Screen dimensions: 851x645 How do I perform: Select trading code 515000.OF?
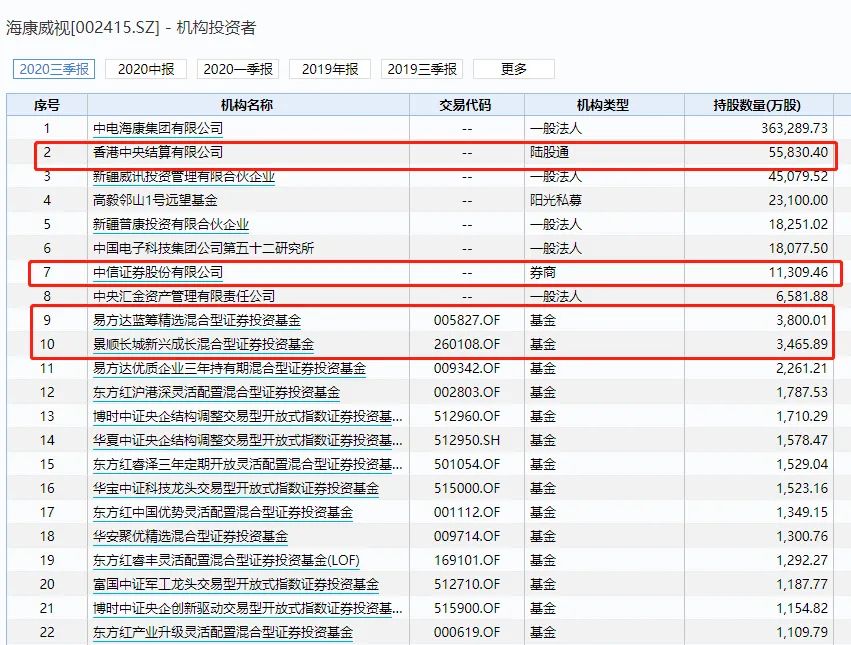467,488
